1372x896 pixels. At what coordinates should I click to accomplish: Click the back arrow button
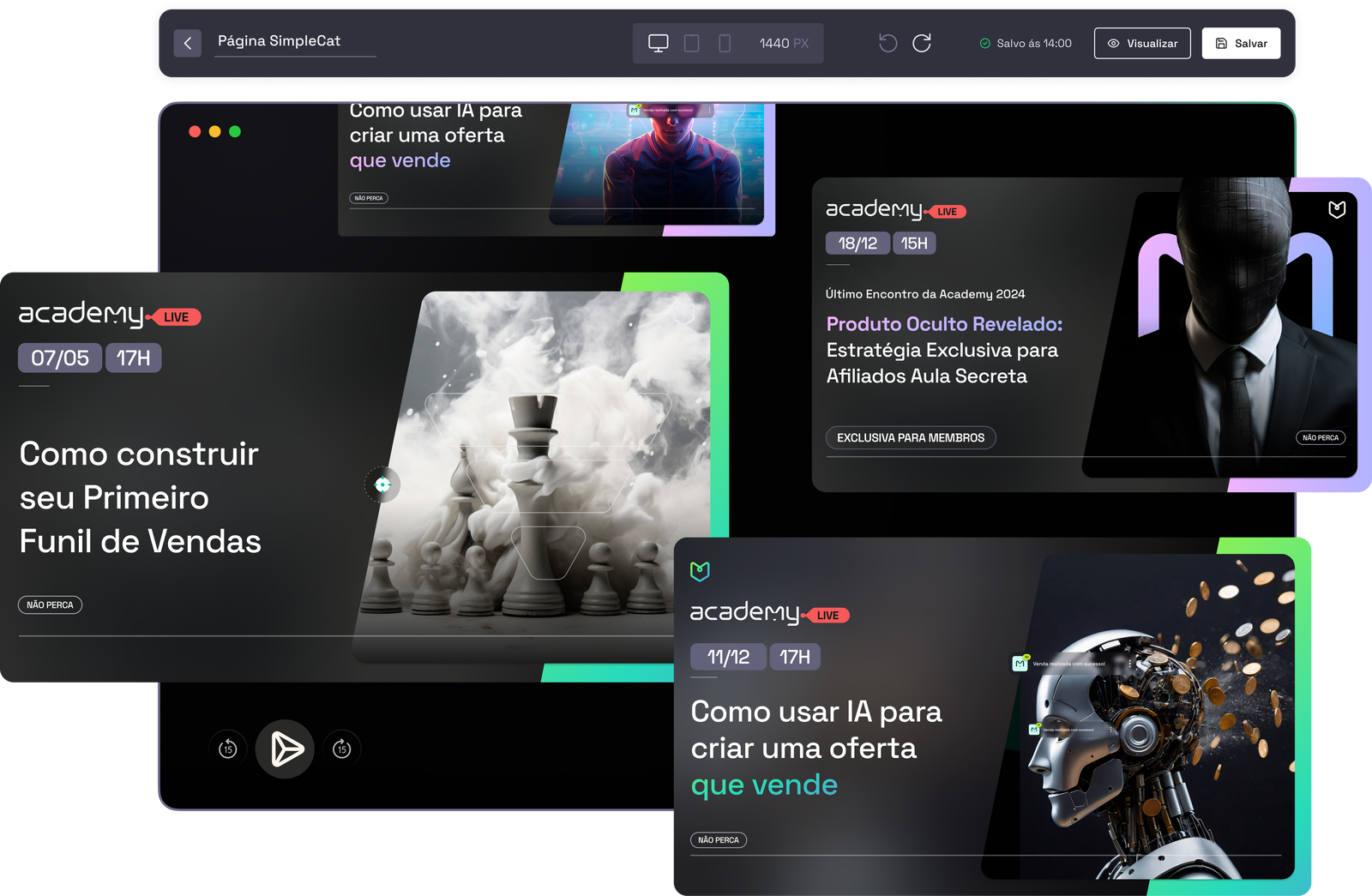coord(187,43)
